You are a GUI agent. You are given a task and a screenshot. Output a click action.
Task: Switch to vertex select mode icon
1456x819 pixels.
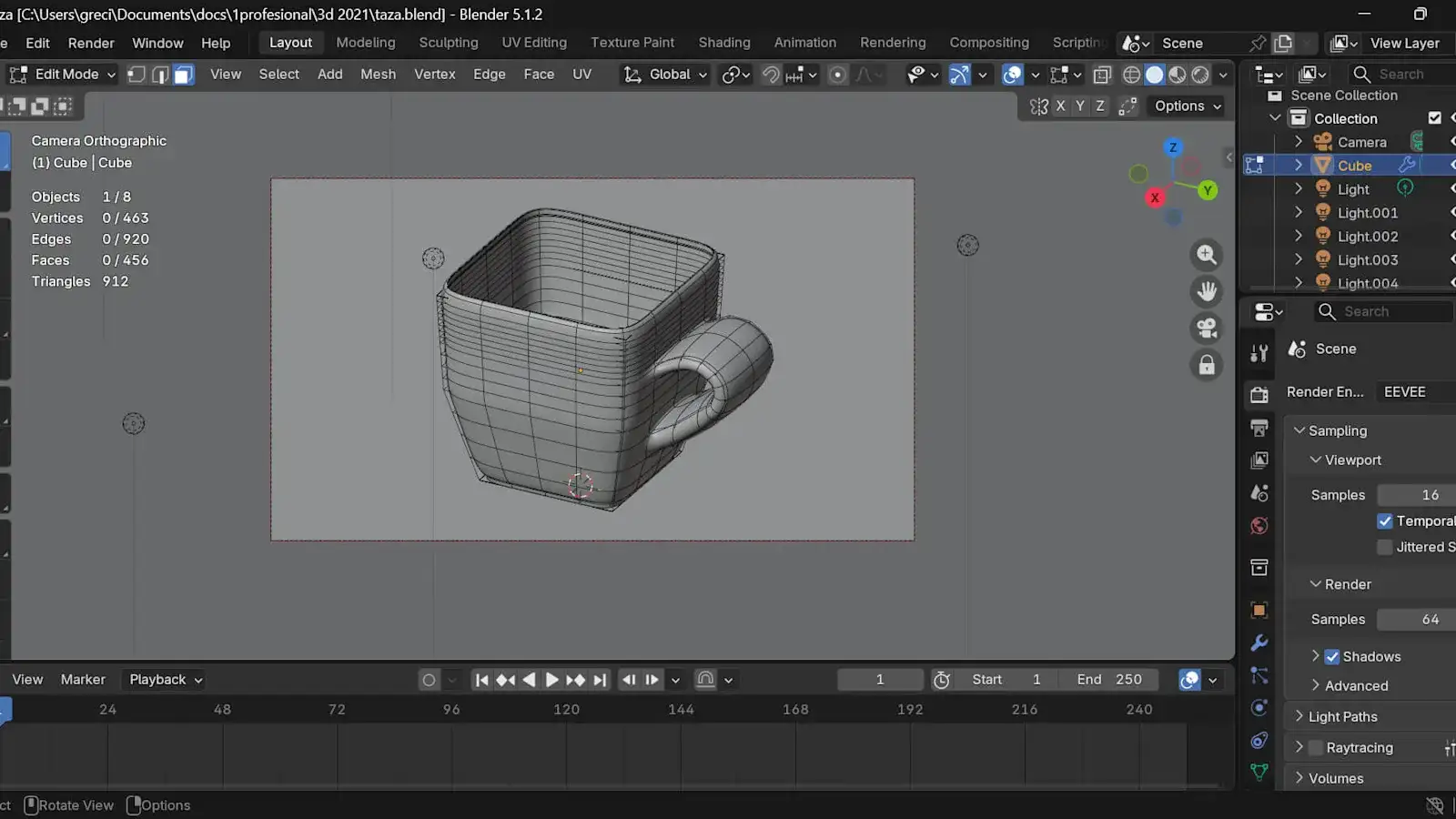[x=136, y=75]
